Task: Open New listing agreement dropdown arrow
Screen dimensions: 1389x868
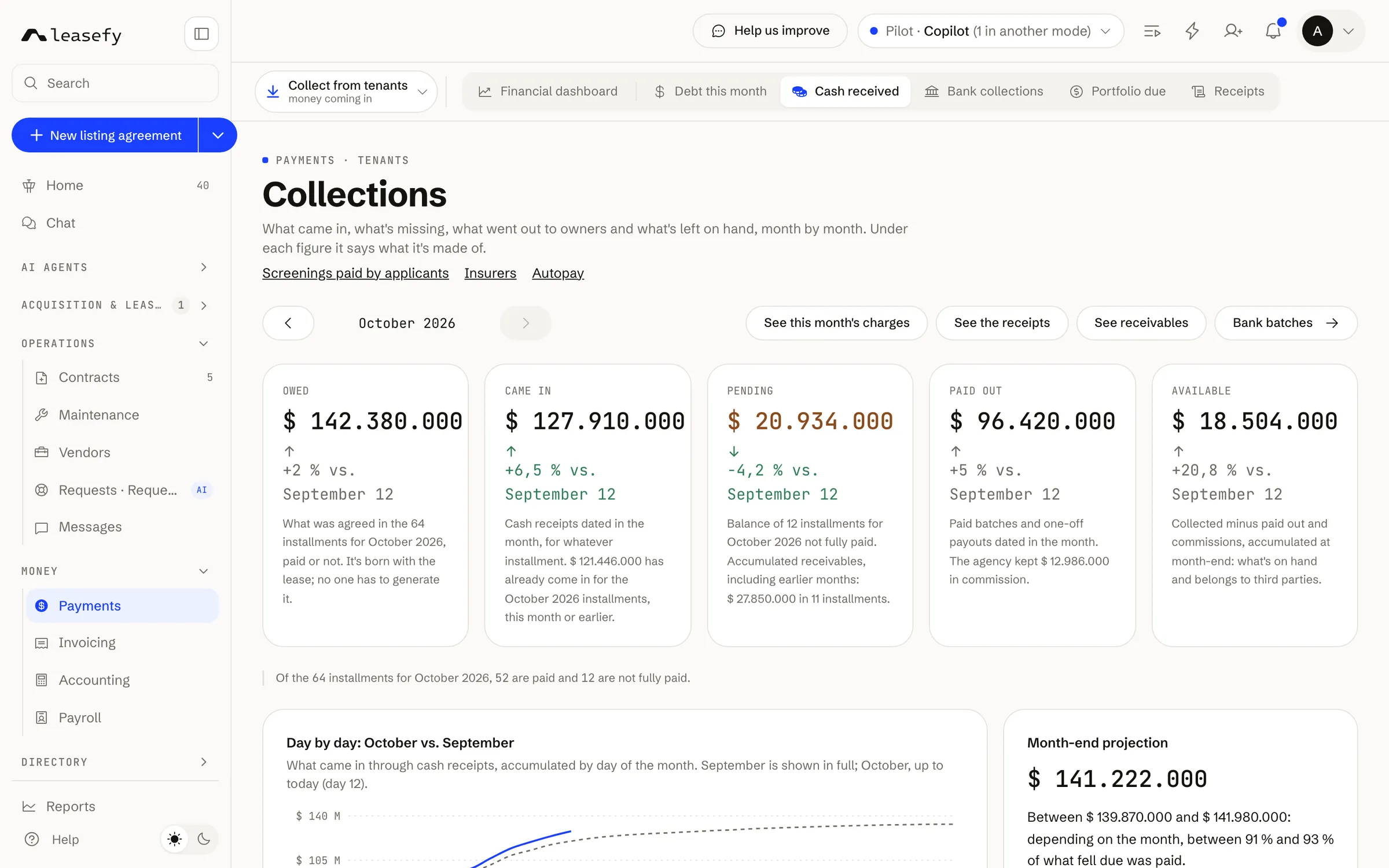Action: click(x=218, y=135)
